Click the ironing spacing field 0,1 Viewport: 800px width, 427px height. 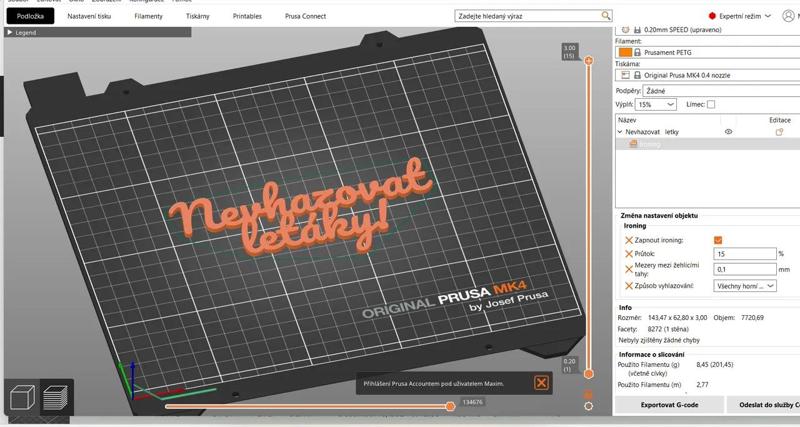point(745,269)
